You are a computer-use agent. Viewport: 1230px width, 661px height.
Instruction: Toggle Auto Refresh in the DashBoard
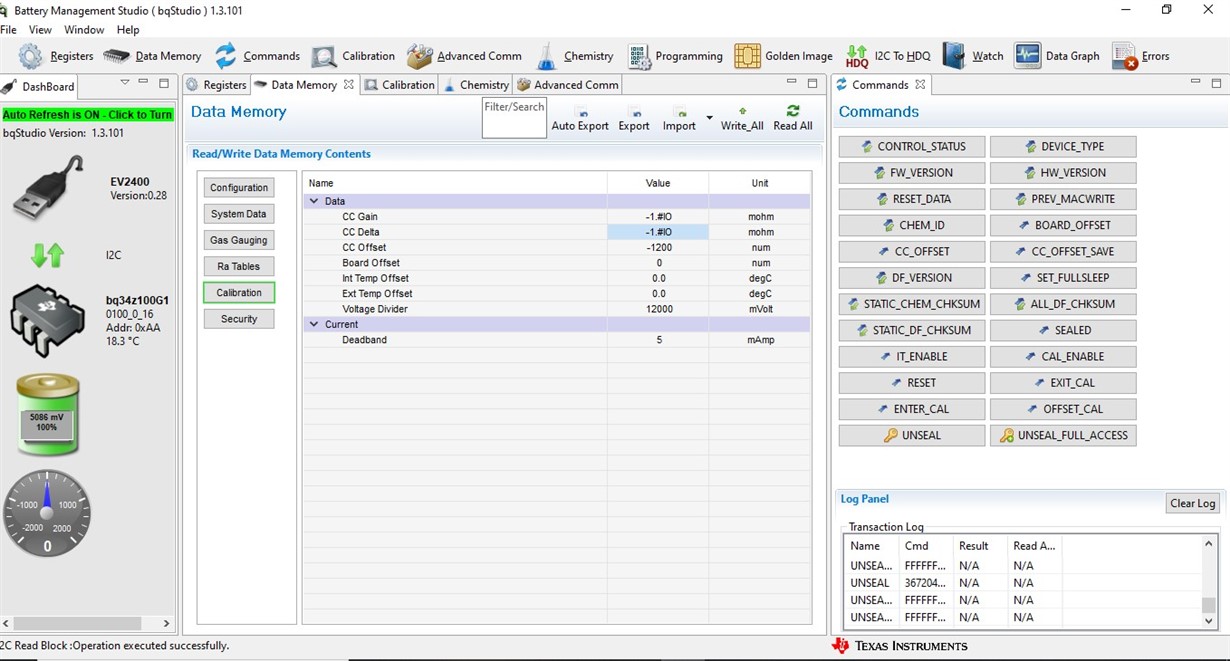click(x=88, y=115)
